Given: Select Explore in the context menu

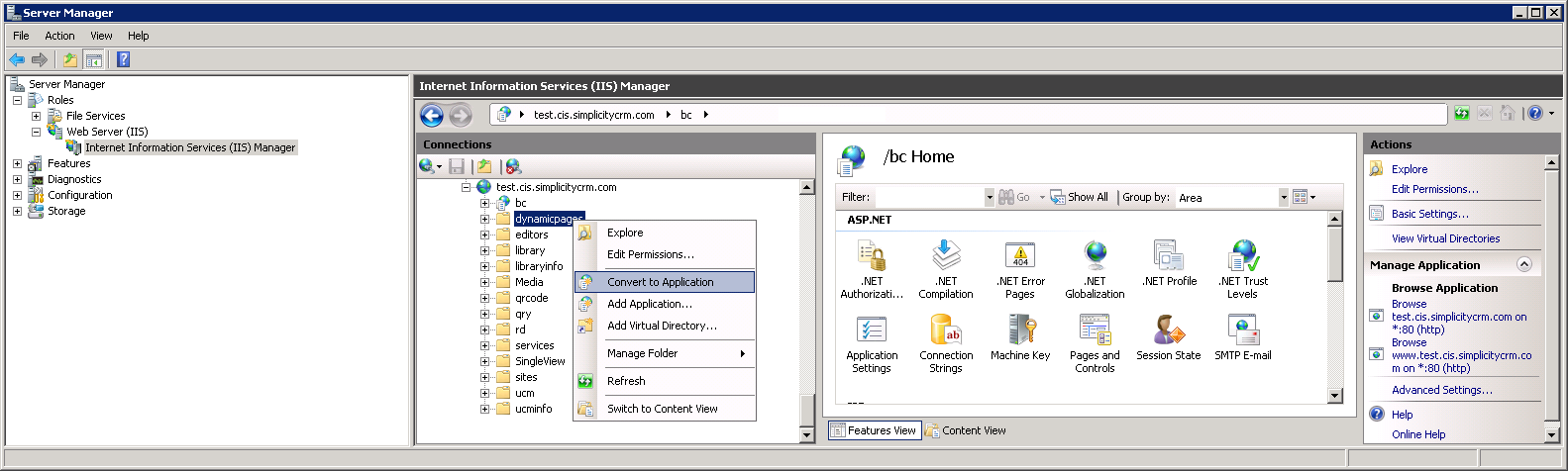Looking at the screenshot, I should point(665,233).
